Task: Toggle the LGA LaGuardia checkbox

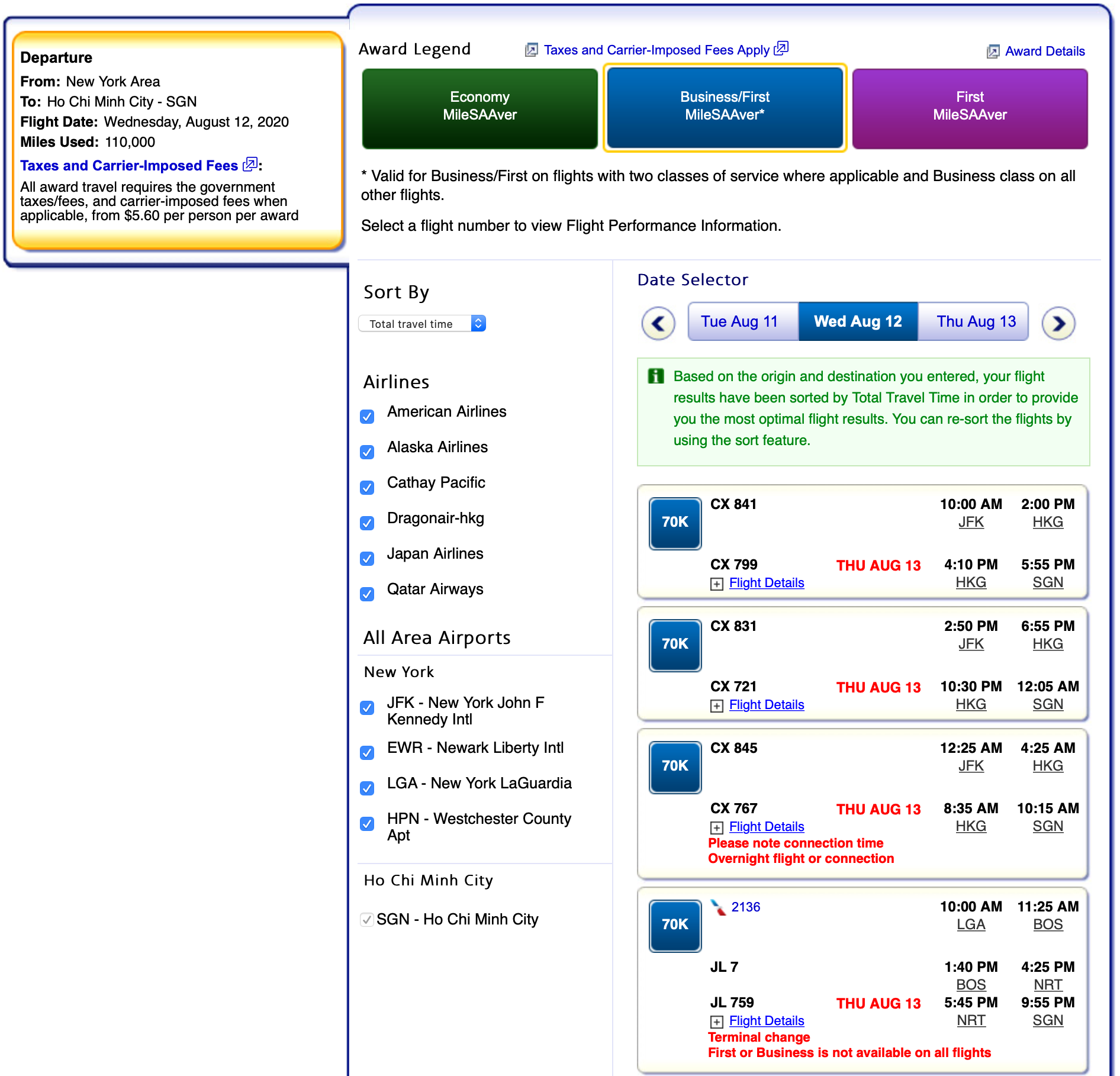Action: (x=367, y=788)
